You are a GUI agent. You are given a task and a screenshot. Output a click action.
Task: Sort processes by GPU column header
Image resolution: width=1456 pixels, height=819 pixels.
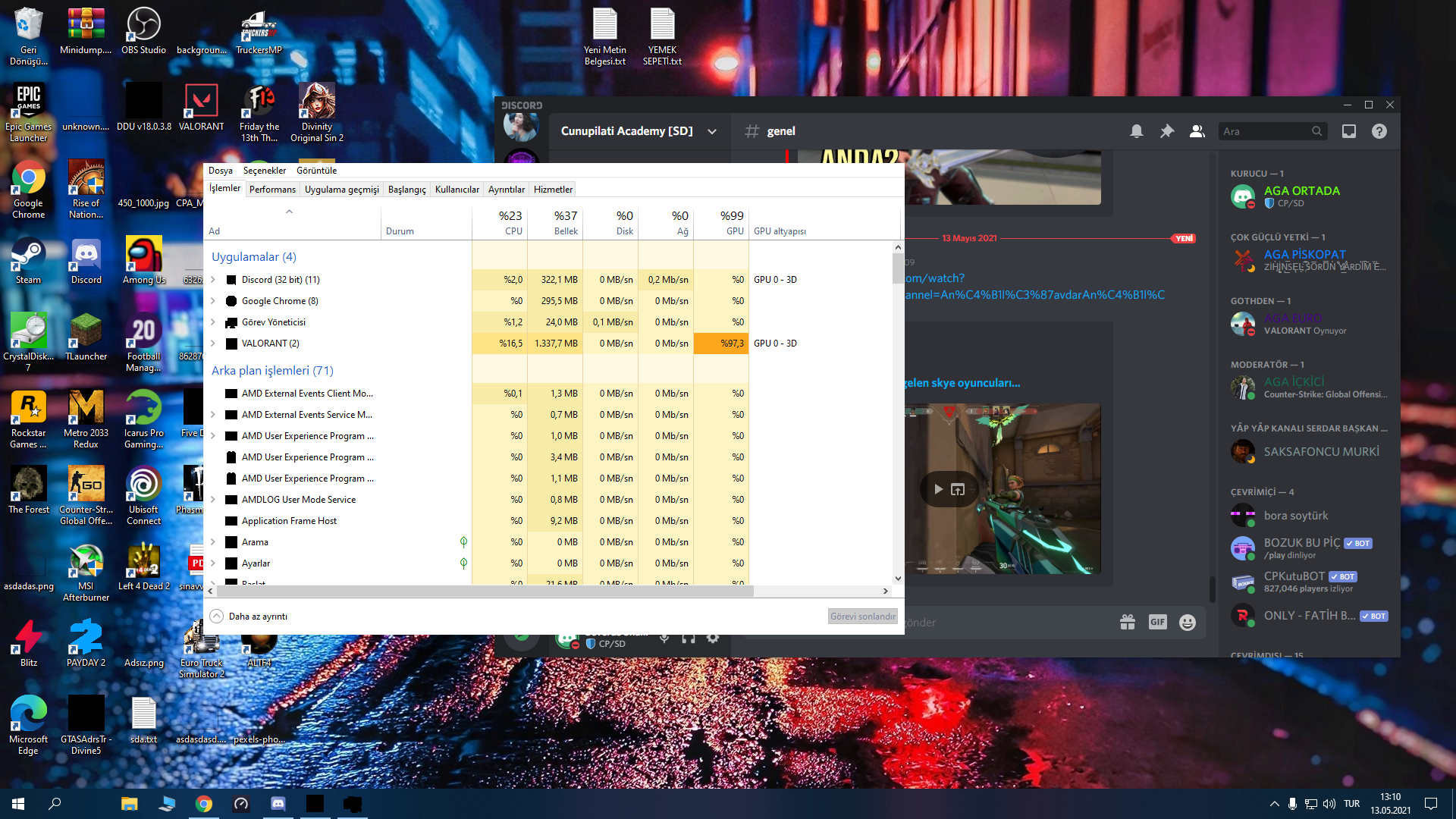(721, 223)
